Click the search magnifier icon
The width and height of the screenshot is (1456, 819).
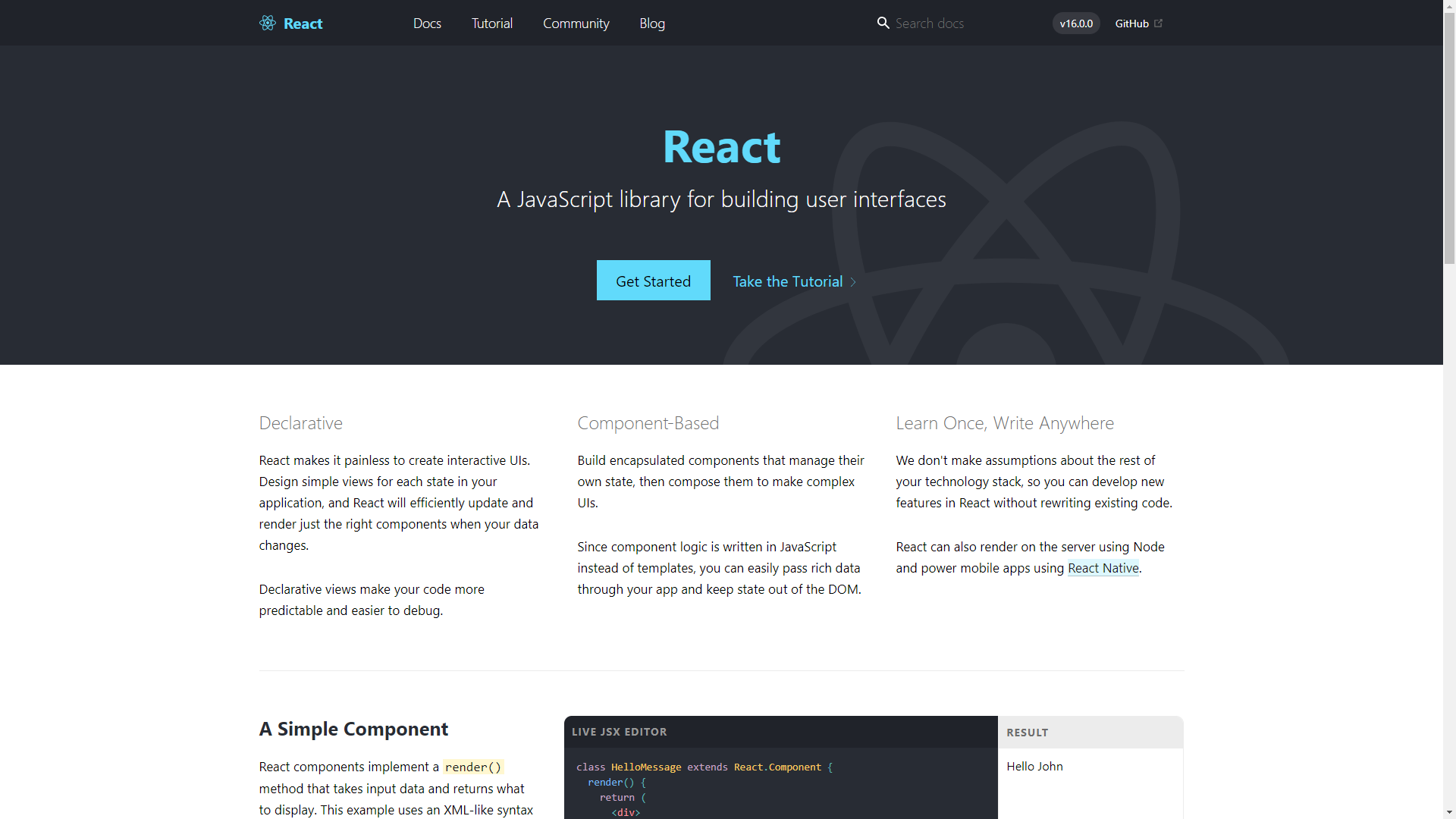point(883,23)
